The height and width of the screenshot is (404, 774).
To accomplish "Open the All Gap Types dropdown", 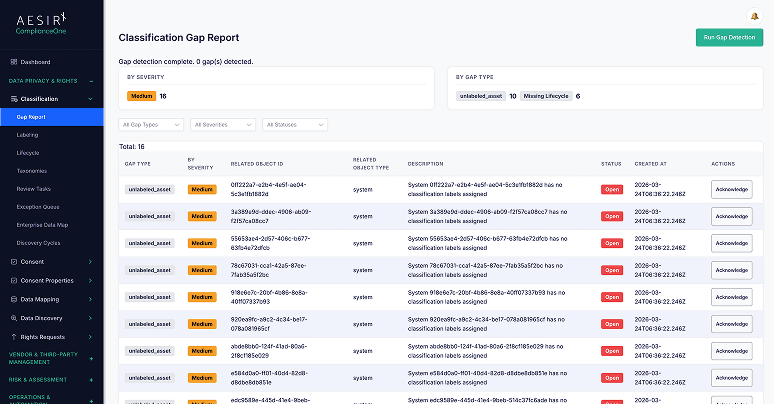I will 151,125.
